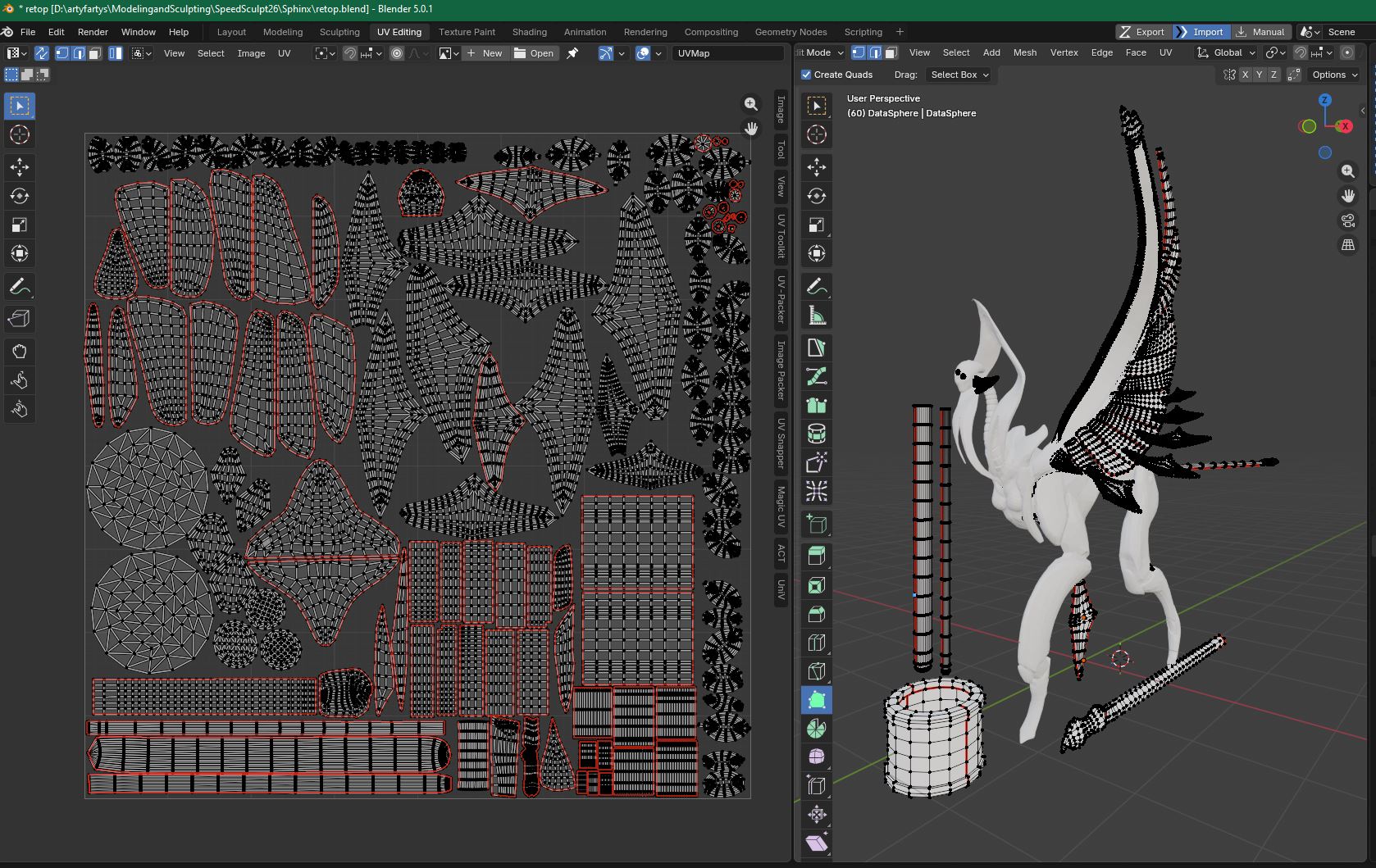Activate the viewport Rotate tool

(x=816, y=196)
